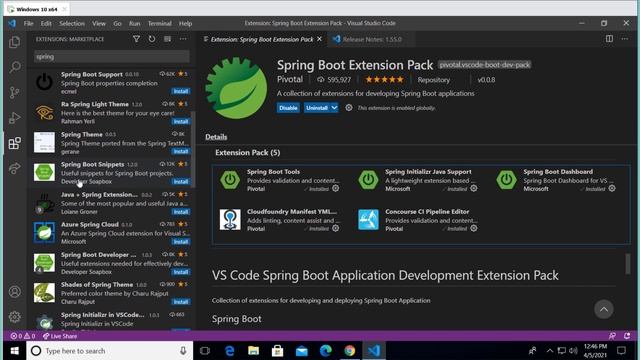Open the Details section tab
This screenshot has height=360, width=640.
pyautogui.click(x=216, y=137)
